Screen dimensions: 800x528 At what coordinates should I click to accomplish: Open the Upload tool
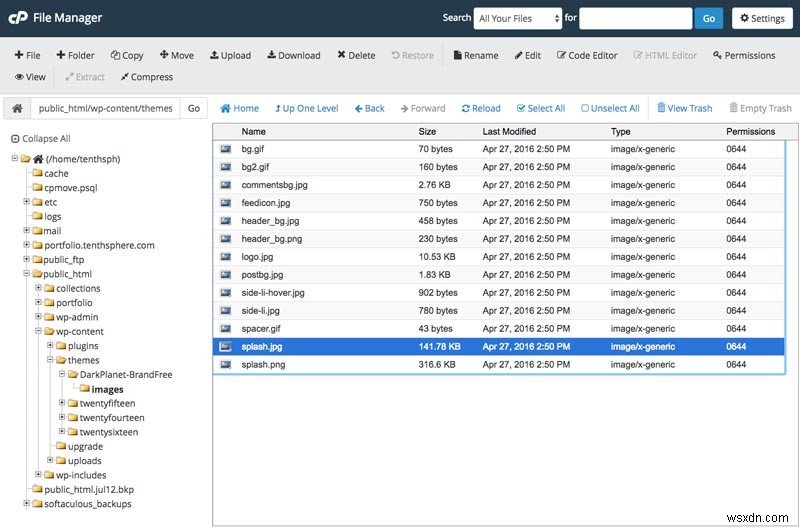click(231, 55)
